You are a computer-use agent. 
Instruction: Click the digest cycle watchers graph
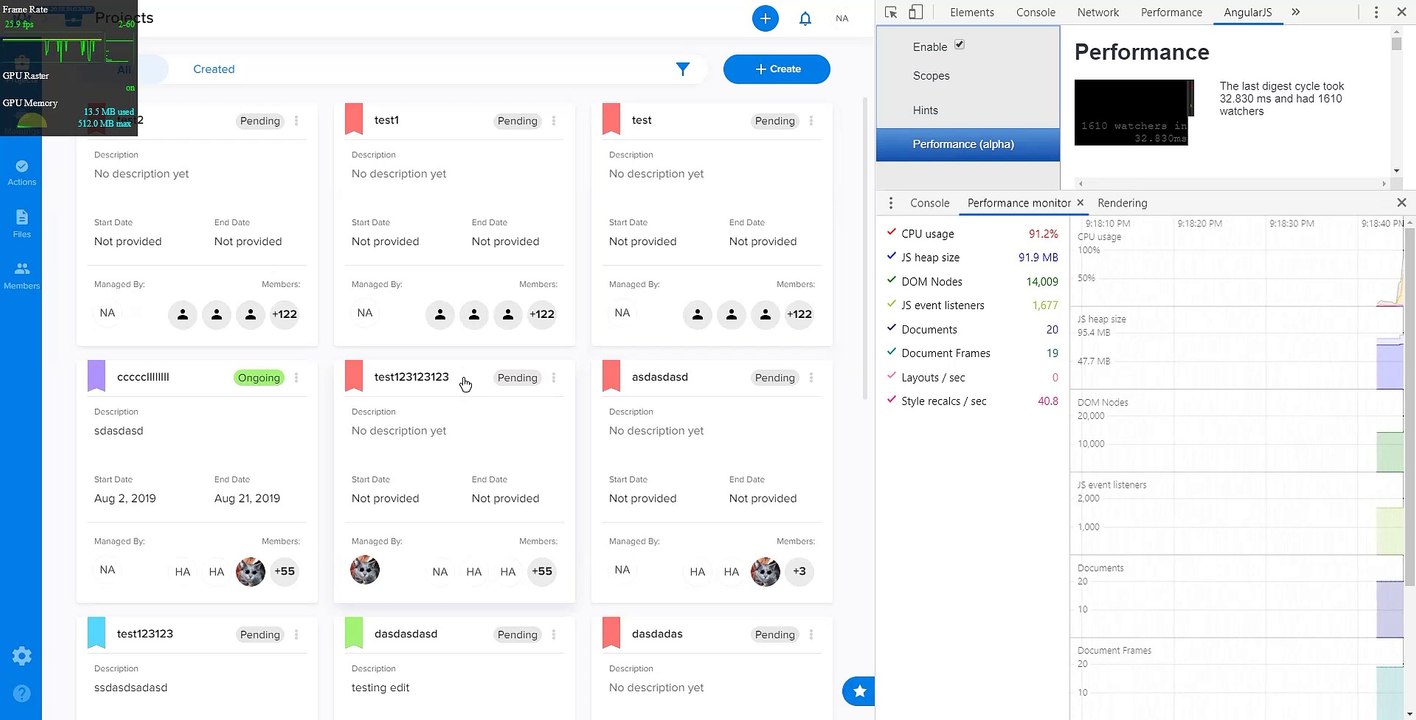click(1134, 112)
